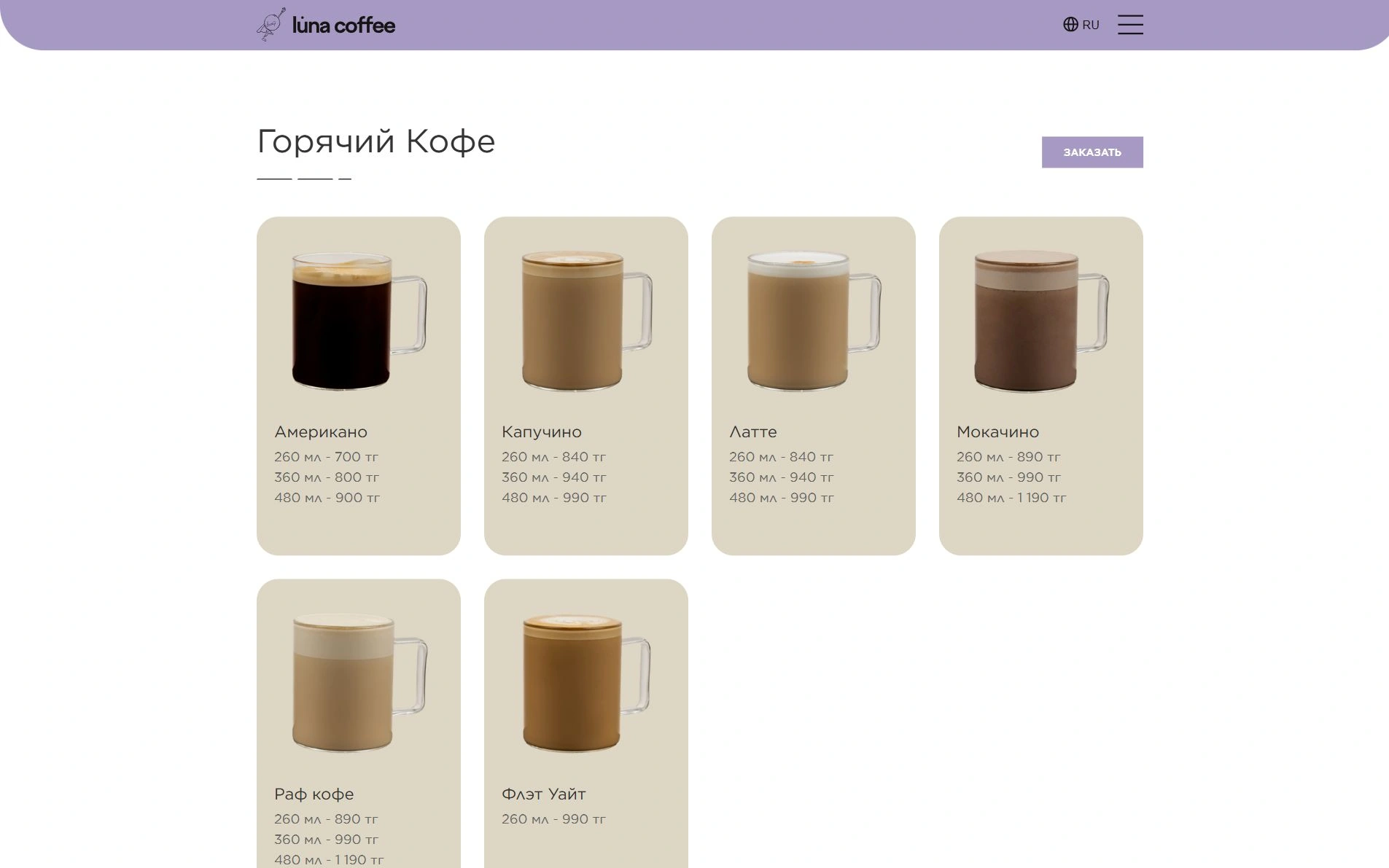
Task: Click Мокачино price 260 мл - 890 тг
Action: tap(1009, 457)
